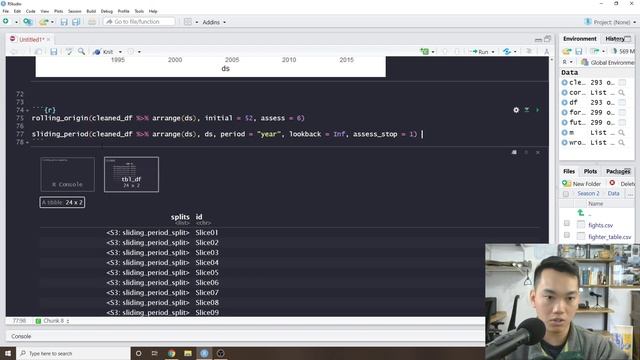Viewport: 640px width, 360px height.
Task: Save the document from the editor toolbar
Action: [x=53, y=52]
